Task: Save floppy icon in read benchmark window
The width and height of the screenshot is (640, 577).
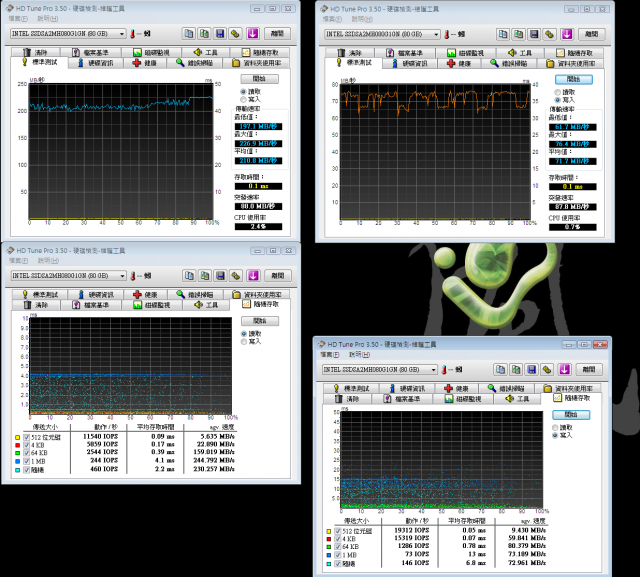Action: pos(220,33)
